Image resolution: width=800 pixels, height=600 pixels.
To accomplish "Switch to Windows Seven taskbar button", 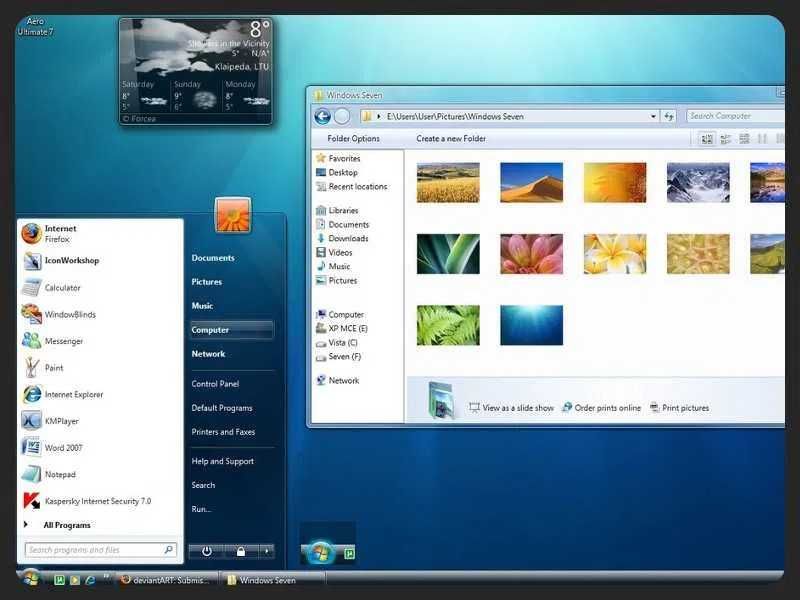I will [x=272, y=580].
